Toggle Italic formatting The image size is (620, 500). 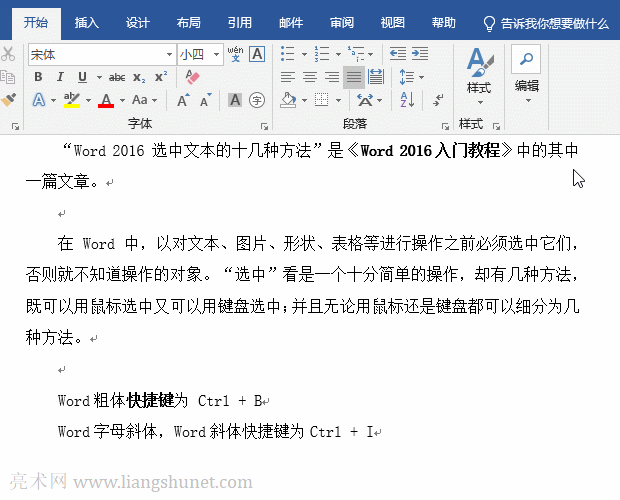click(x=60, y=77)
